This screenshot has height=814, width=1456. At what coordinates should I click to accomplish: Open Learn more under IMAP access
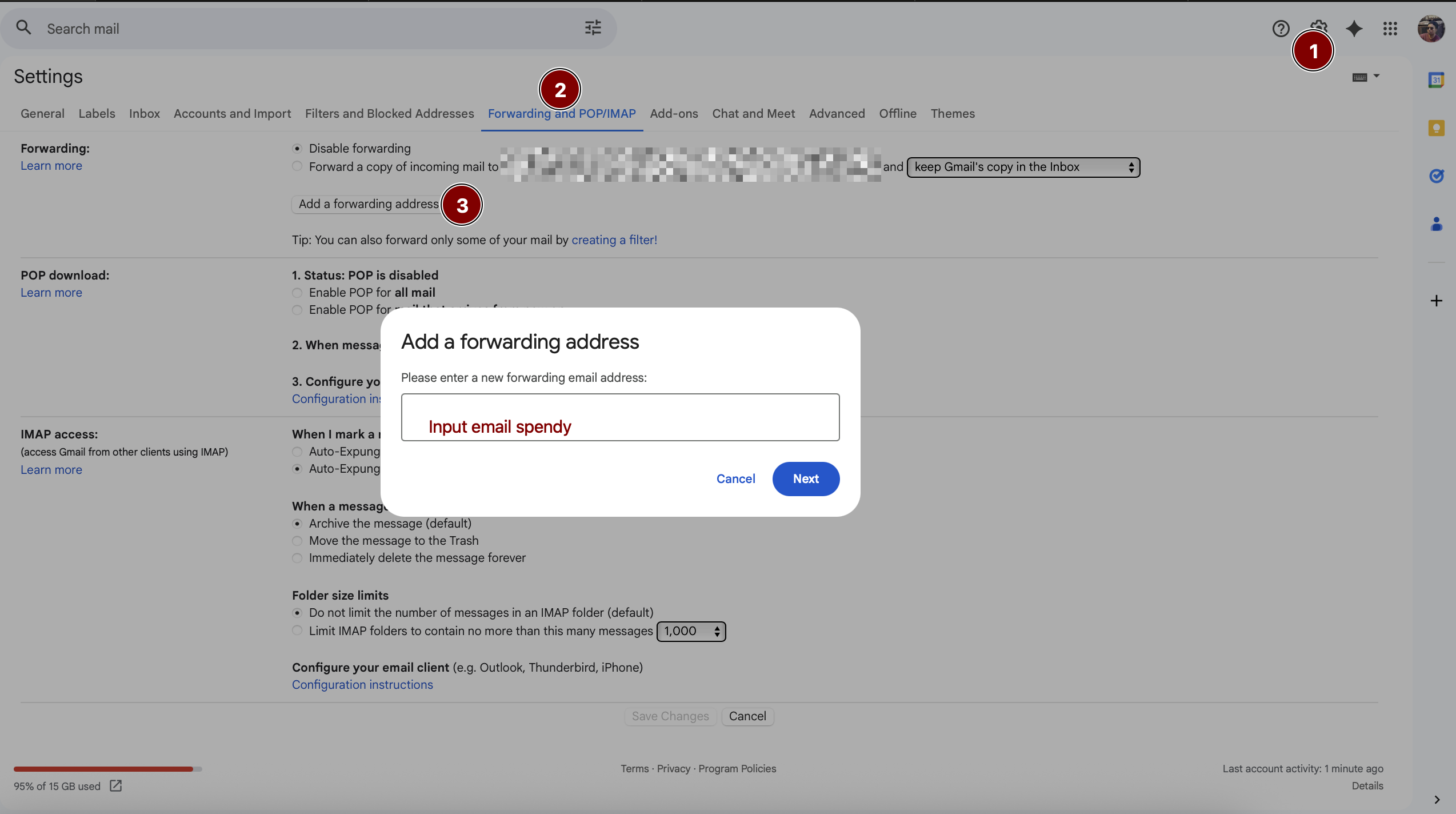[51, 470]
